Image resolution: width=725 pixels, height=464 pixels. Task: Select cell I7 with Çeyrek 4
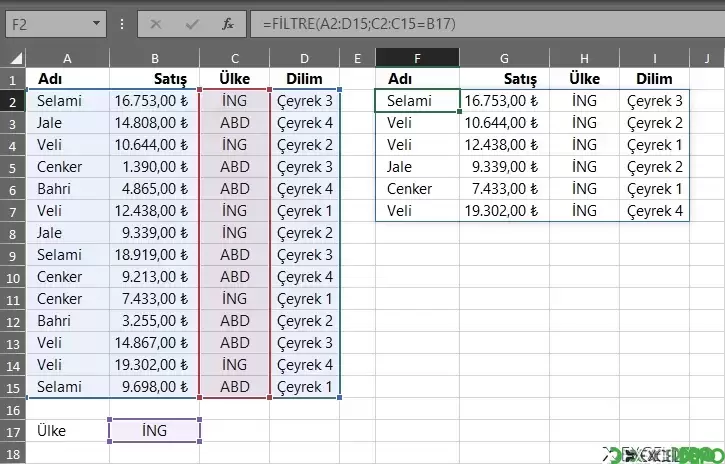click(654, 211)
